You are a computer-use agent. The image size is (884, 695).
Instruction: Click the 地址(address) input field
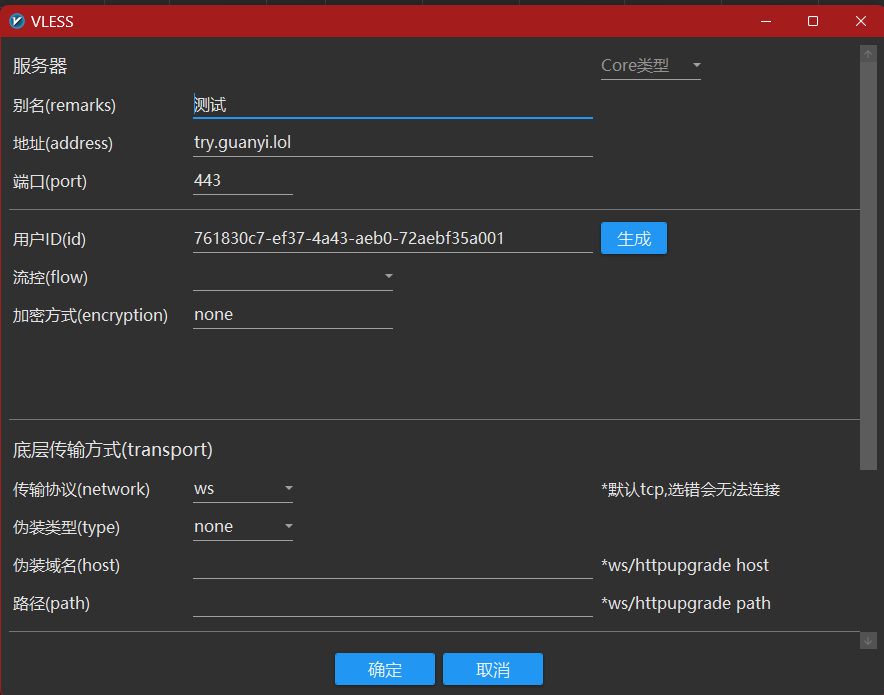[x=392, y=143]
